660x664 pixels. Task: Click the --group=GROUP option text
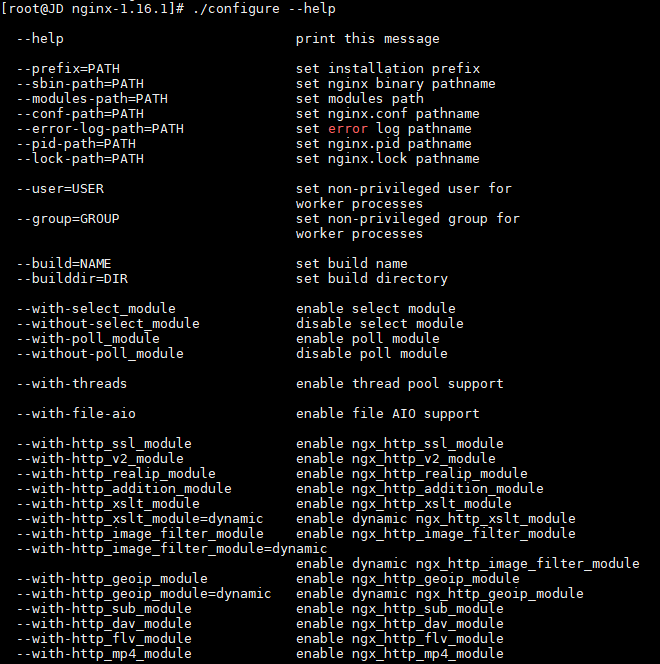68,219
